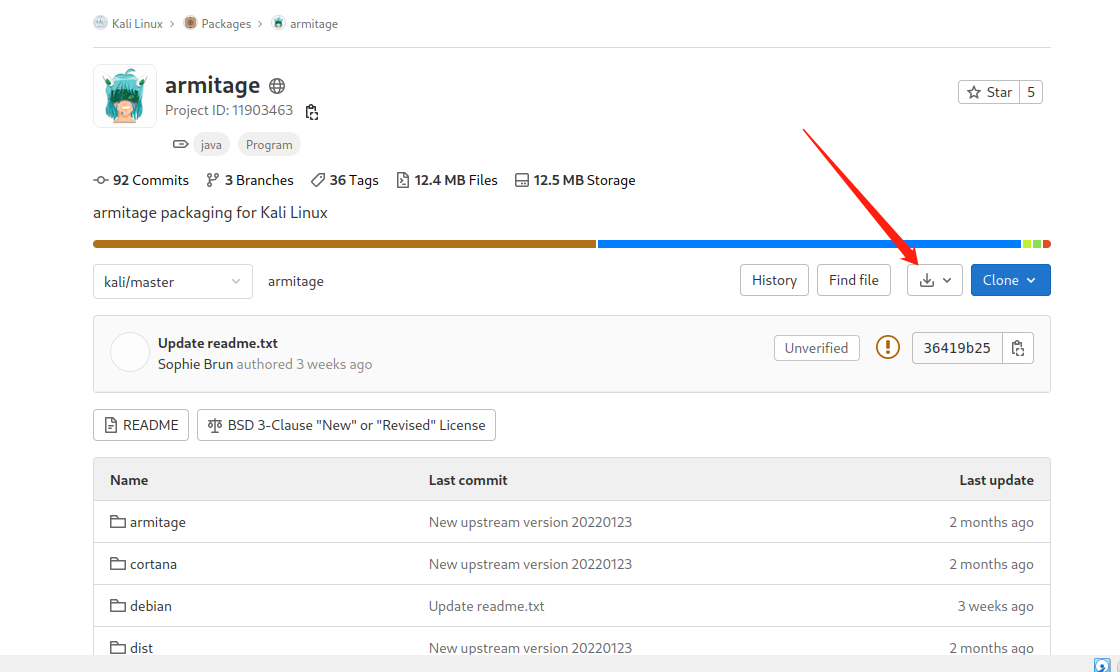Click the Kali Linux breadcrumb avatar icon
The image size is (1120, 672).
100,23
